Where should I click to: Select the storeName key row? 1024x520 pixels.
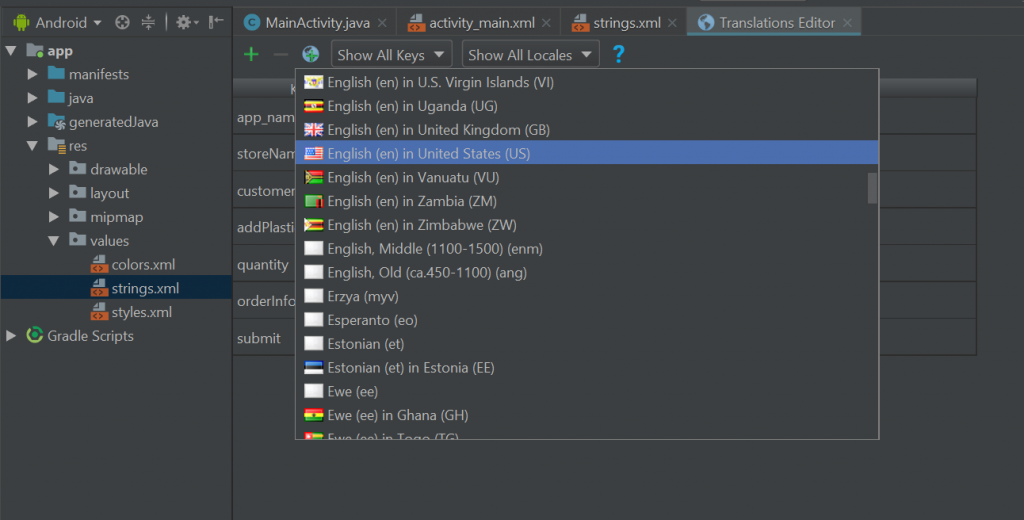pos(266,154)
